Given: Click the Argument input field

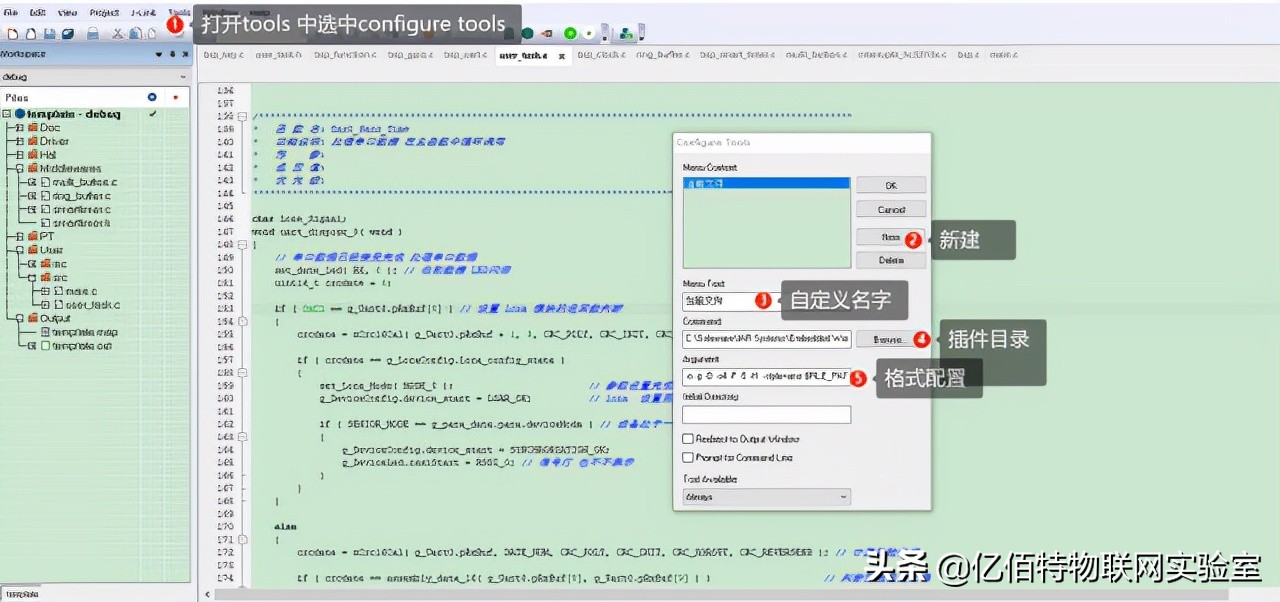Looking at the screenshot, I should coord(767,377).
